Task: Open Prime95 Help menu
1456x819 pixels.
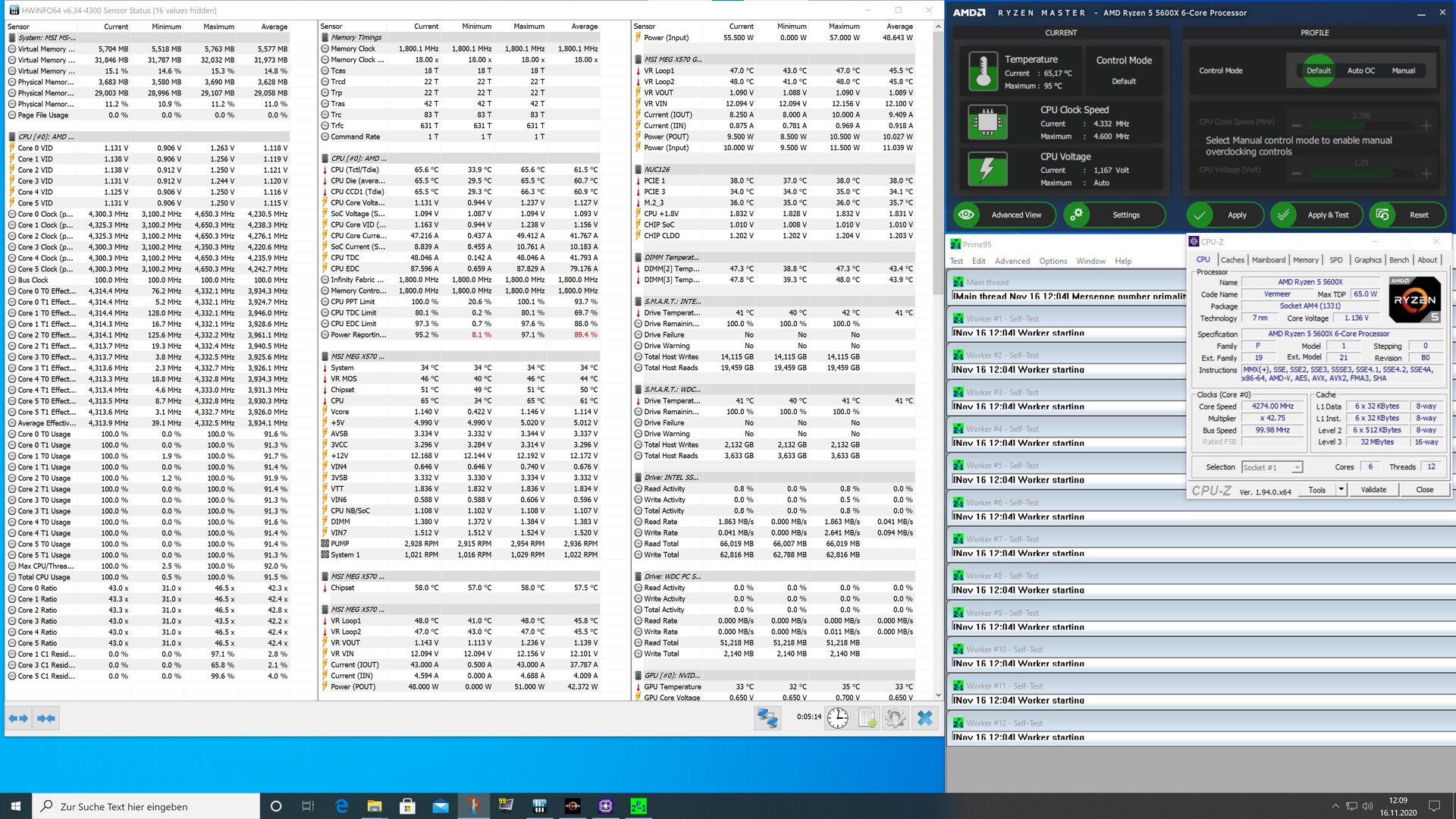Action: 1123,261
